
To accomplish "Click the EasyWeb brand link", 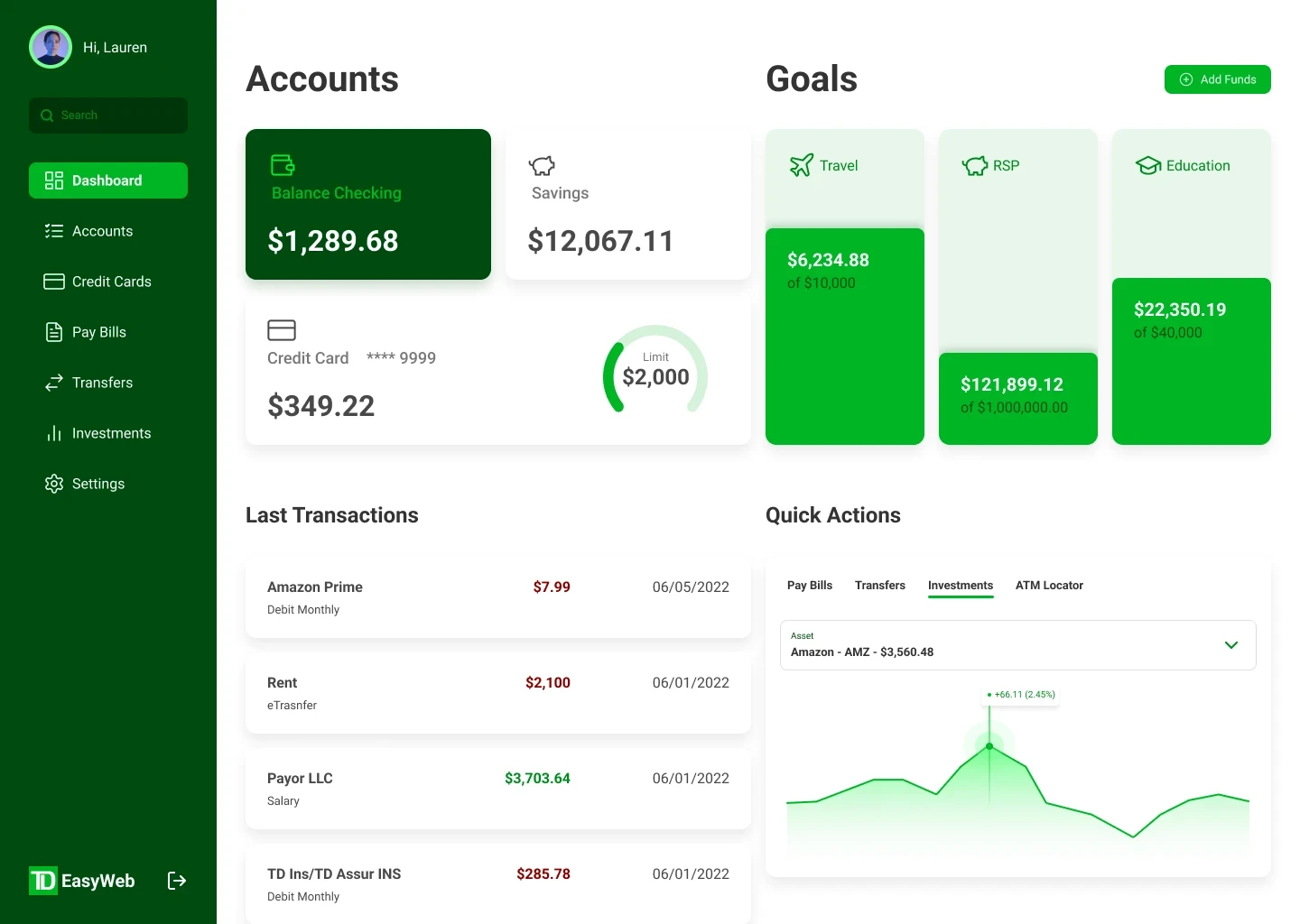I will pyautogui.click(x=97, y=881).
